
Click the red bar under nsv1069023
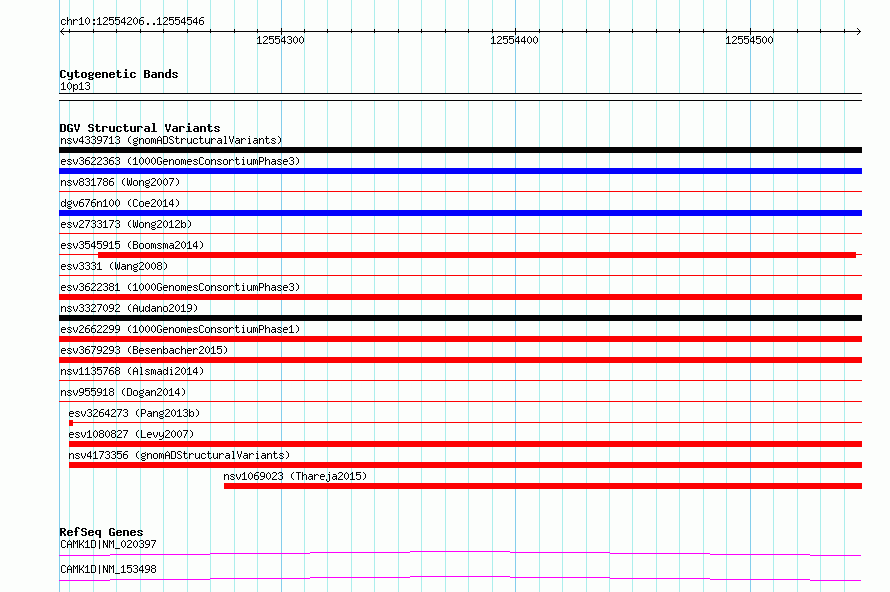click(x=543, y=486)
